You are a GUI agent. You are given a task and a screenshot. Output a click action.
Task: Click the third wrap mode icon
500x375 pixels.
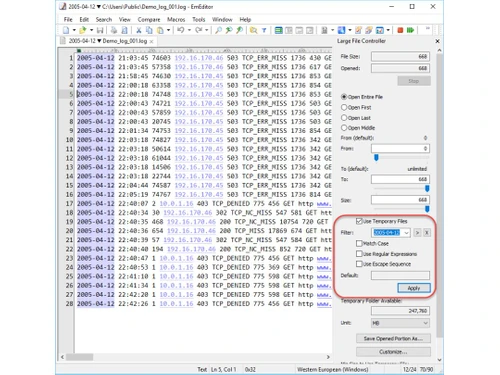coord(299,30)
